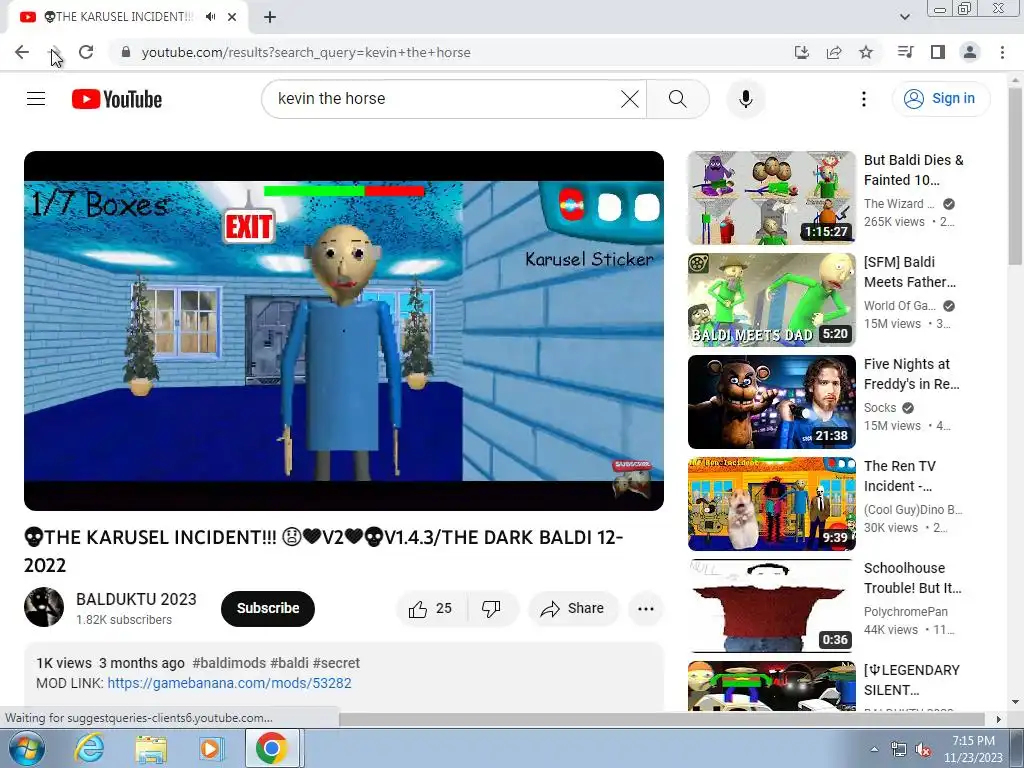Open a new browser tab

[x=270, y=17]
